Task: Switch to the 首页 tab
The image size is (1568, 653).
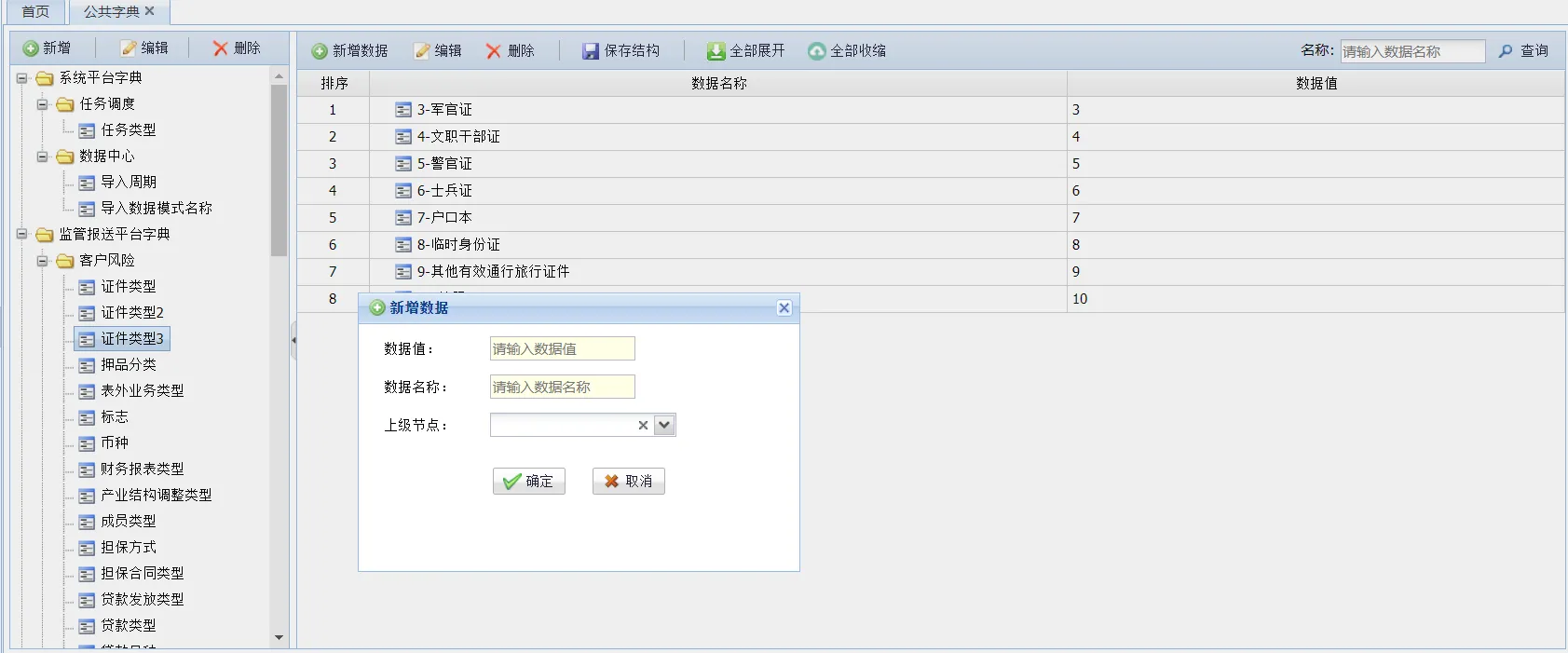Action: click(35, 12)
